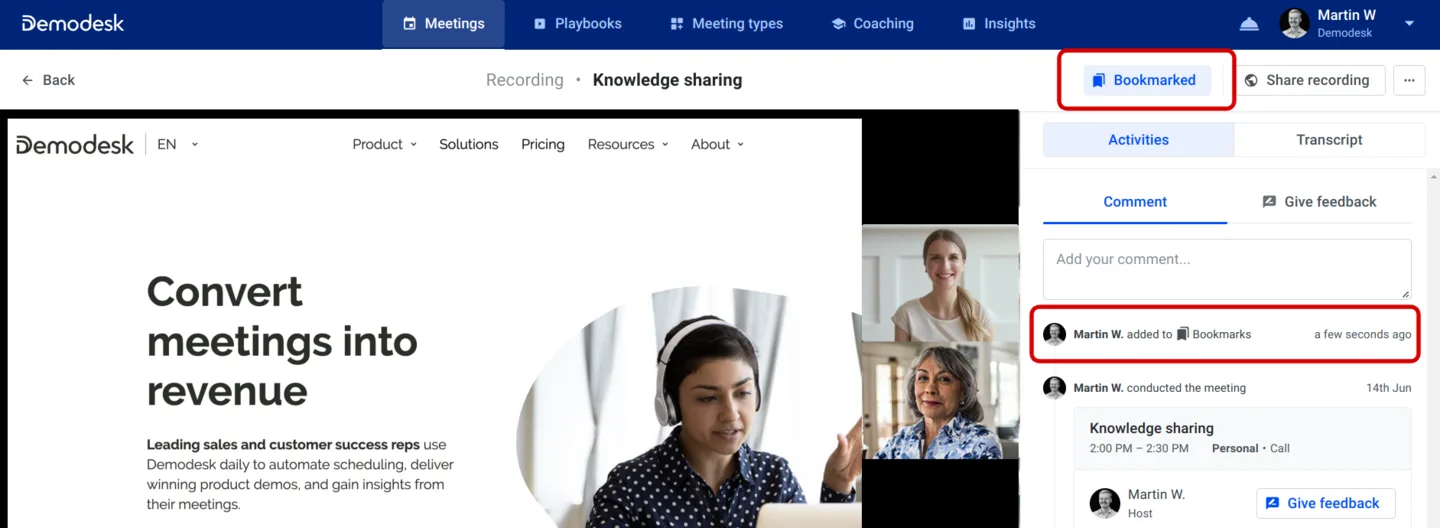Open the three-dot more options menu
The width and height of the screenshot is (1440, 528).
[x=1409, y=80]
